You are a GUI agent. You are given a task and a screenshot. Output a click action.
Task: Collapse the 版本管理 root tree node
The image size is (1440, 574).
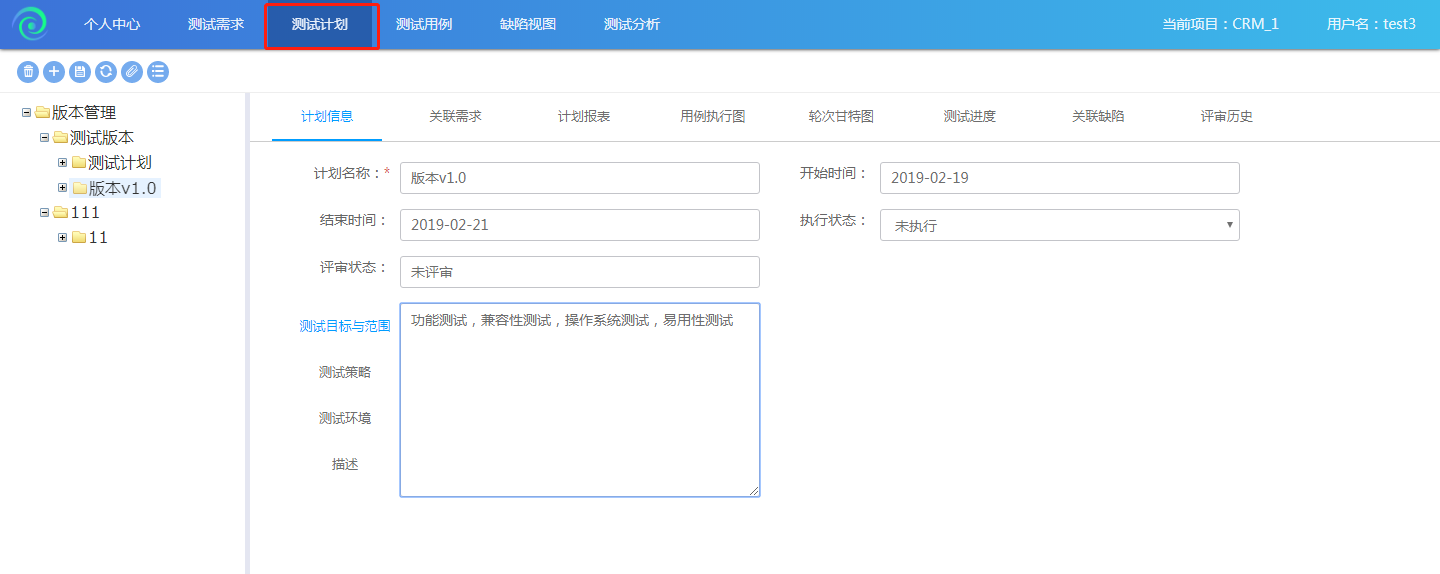tap(26, 112)
